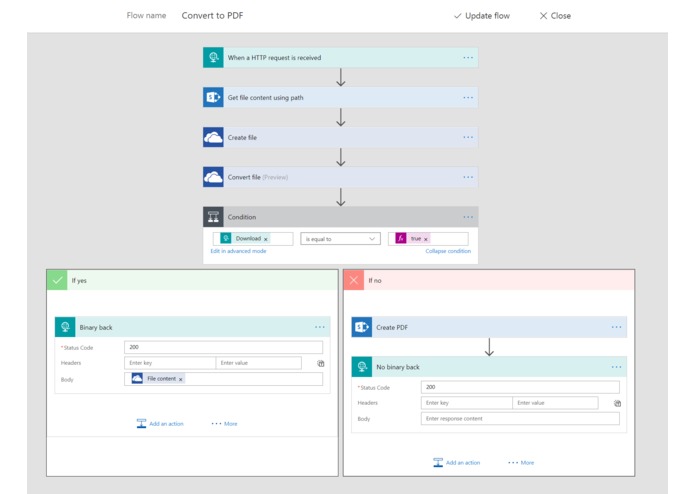Remove the true expression token
The height and width of the screenshot is (494, 695).
pos(426,239)
